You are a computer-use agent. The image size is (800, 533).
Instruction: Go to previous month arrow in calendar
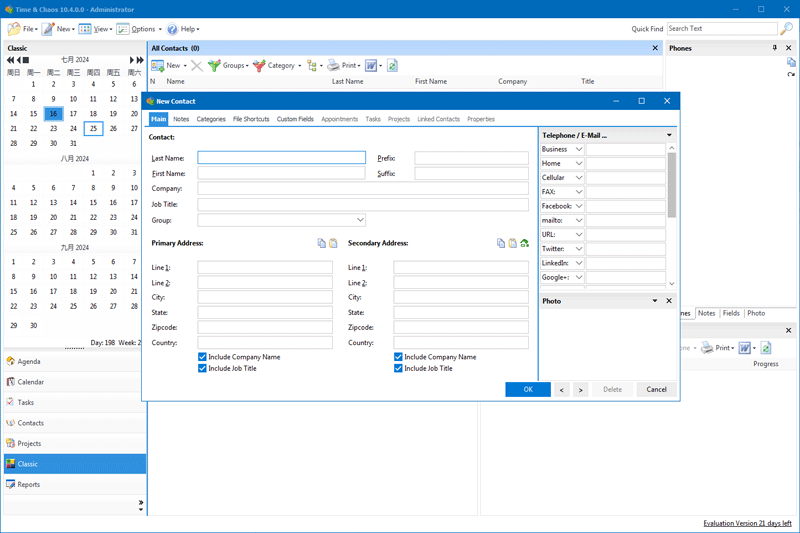pyautogui.click(x=19, y=60)
